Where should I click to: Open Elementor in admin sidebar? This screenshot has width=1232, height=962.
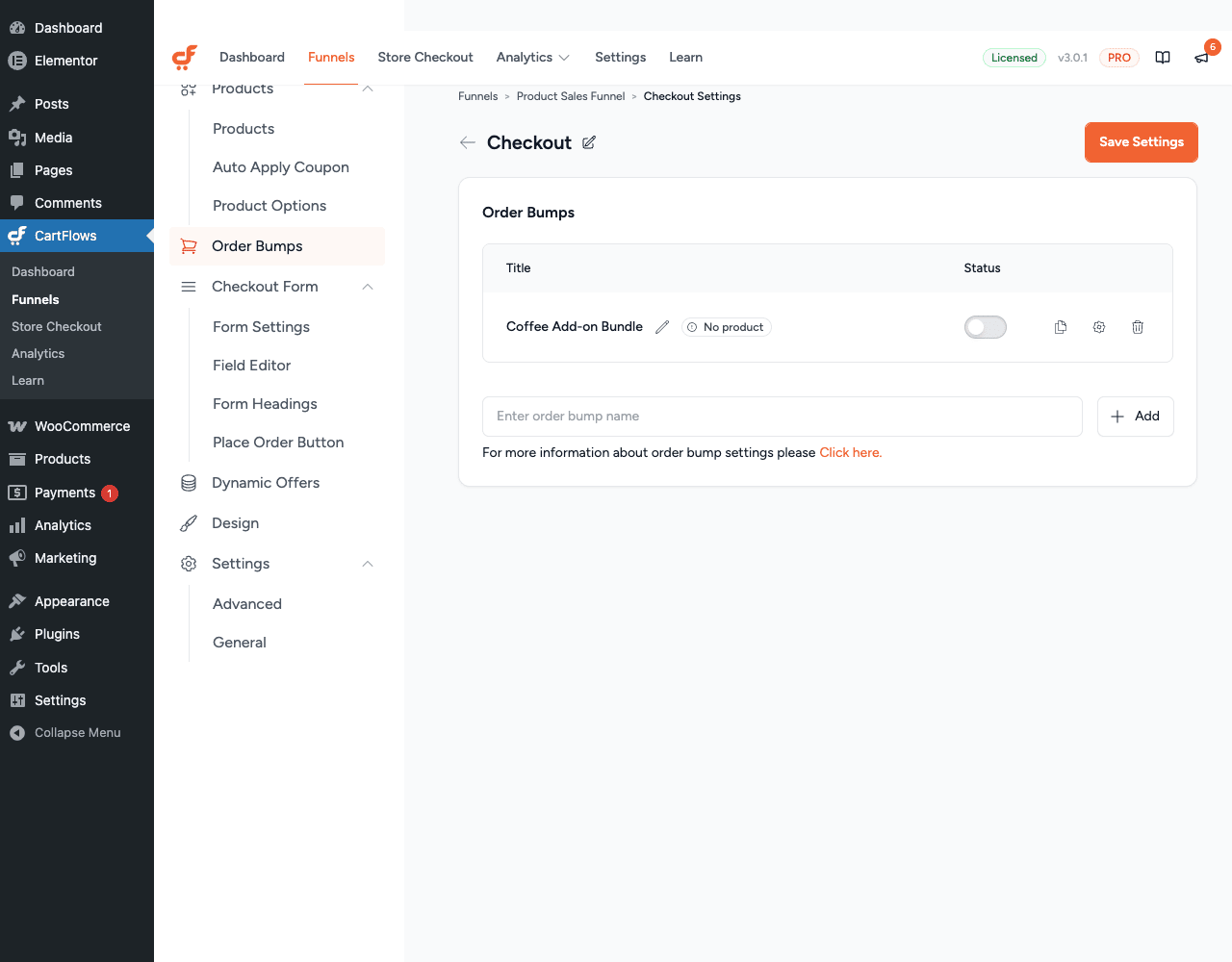pyautogui.click(x=77, y=61)
